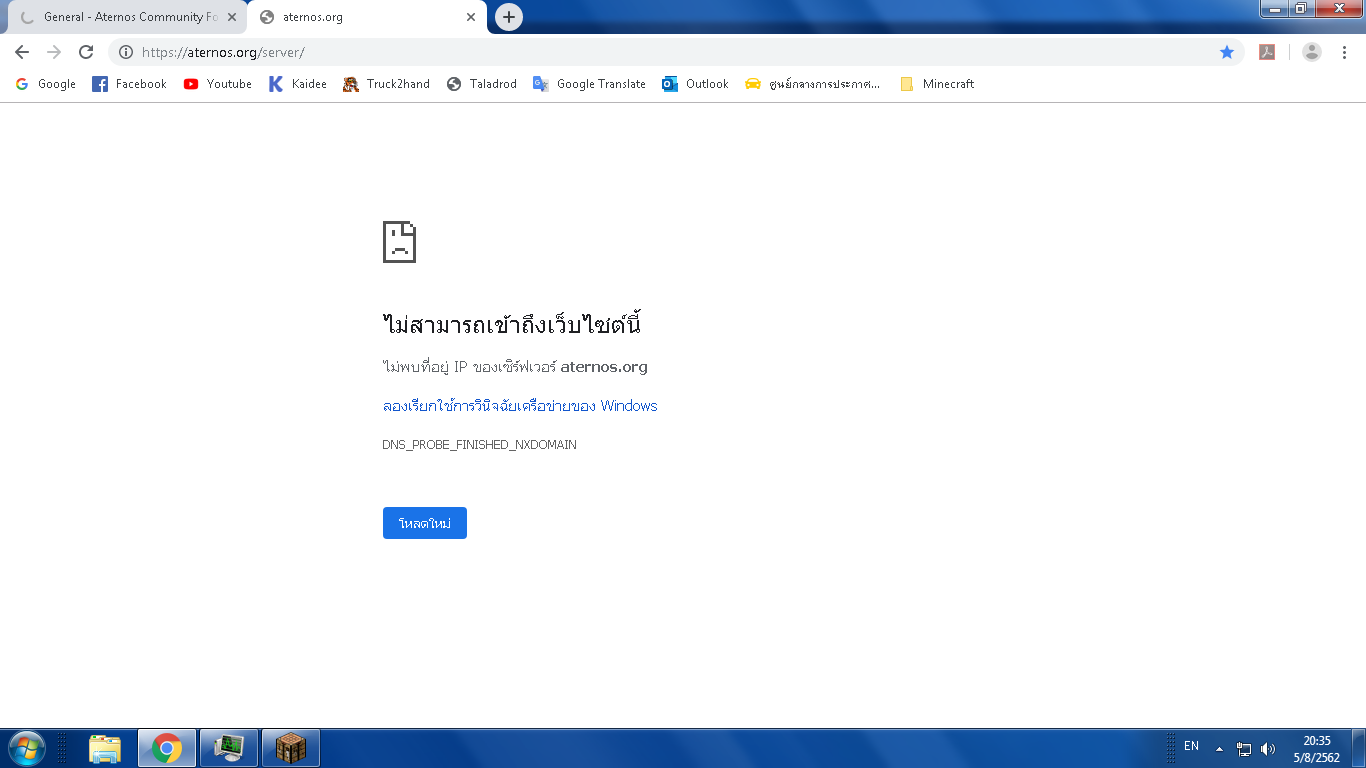Show hidden system tray icons
The height and width of the screenshot is (768, 1366).
[1219, 748]
